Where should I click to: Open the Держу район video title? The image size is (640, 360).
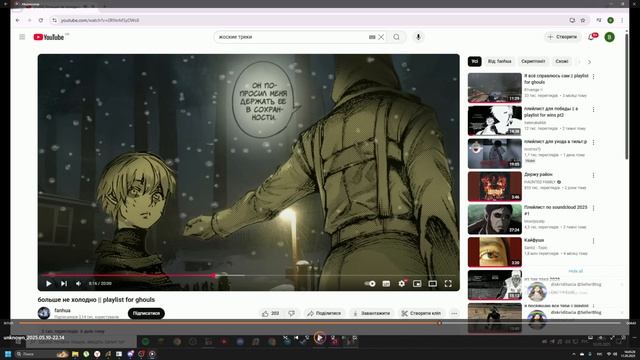[538, 174]
